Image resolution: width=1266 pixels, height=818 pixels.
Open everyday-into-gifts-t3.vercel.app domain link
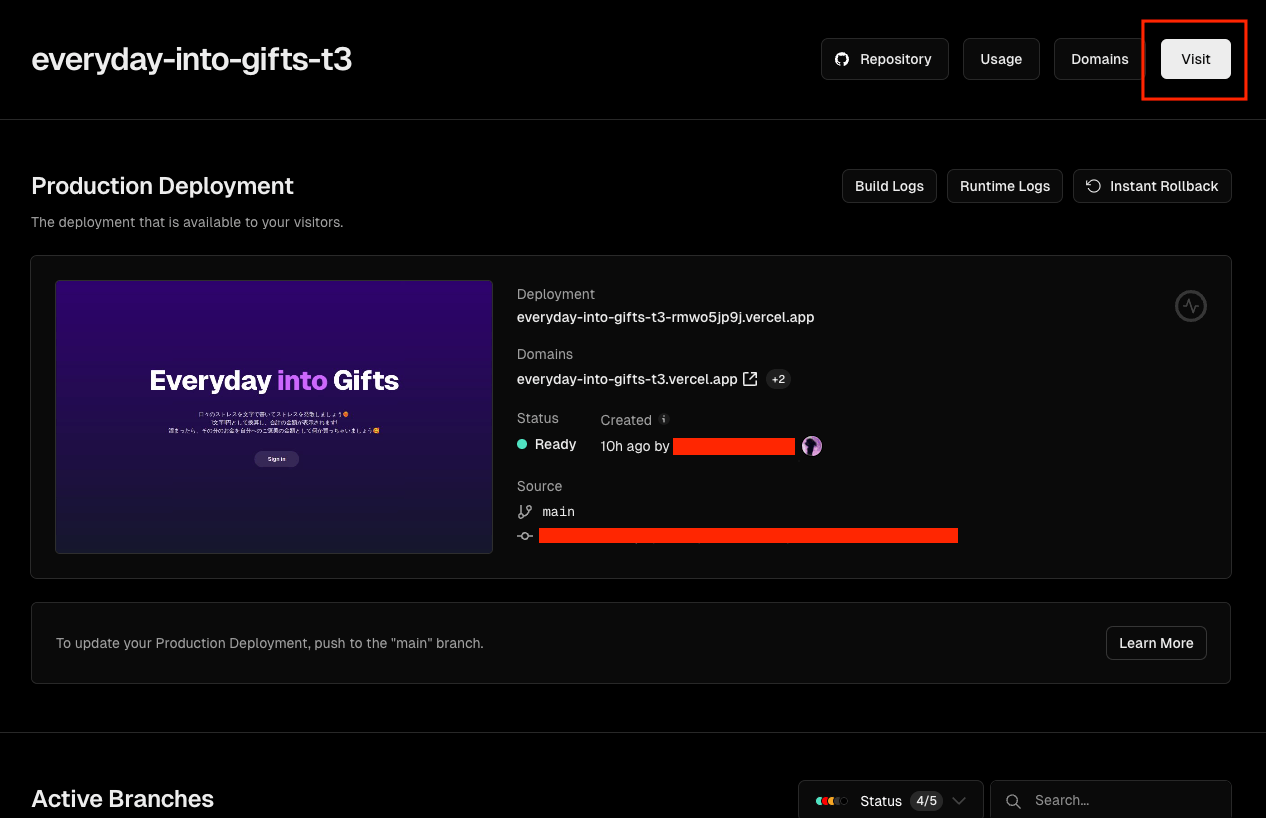(x=627, y=379)
